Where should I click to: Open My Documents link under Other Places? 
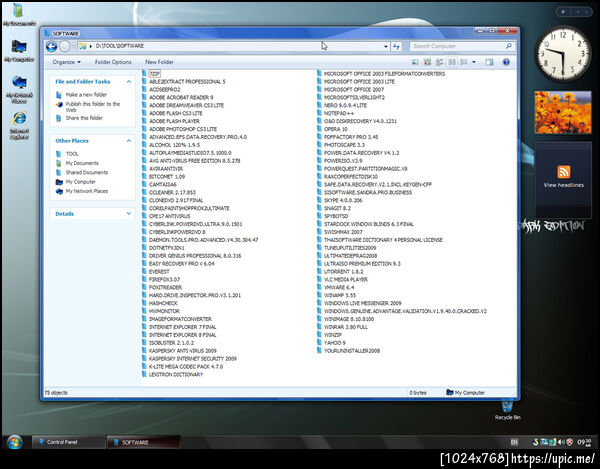[82, 163]
